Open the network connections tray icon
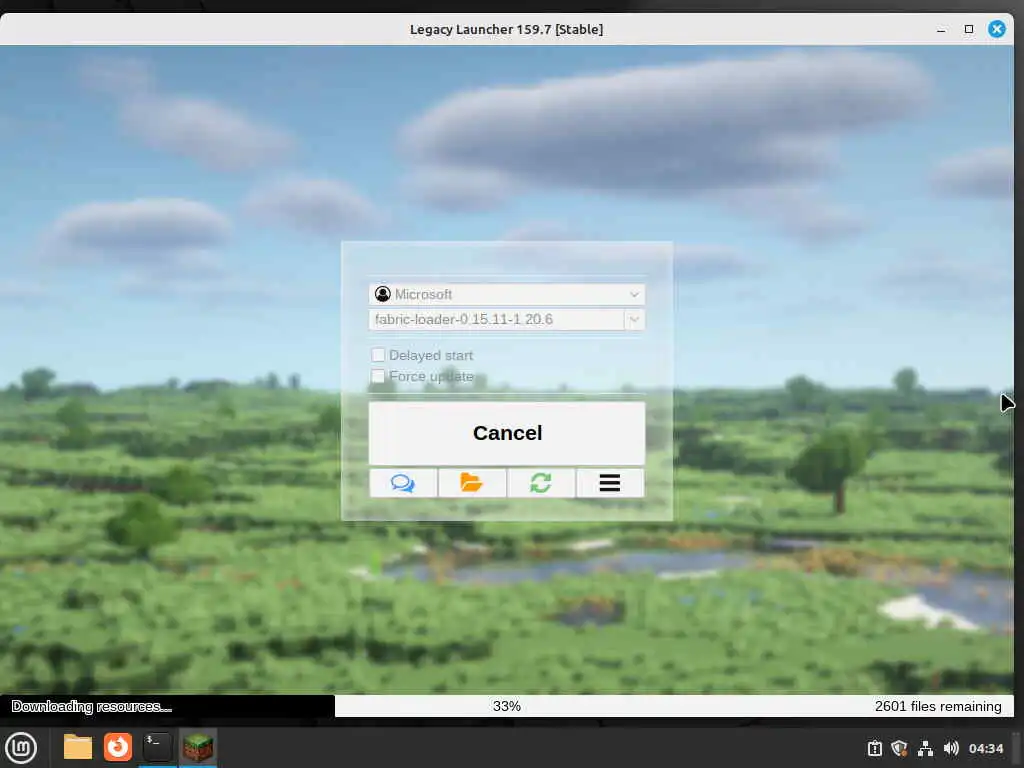The image size is (1024, 768). pos(925,748)
